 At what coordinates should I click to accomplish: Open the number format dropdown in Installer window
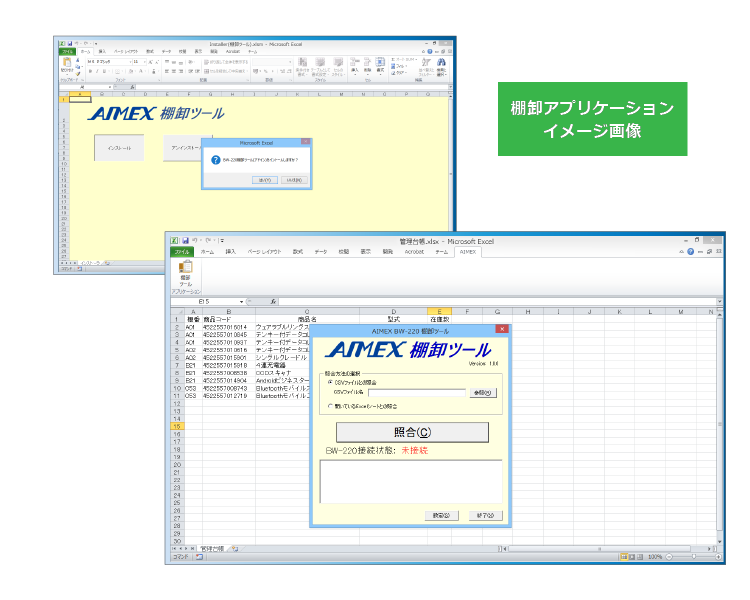pos(290,62)
